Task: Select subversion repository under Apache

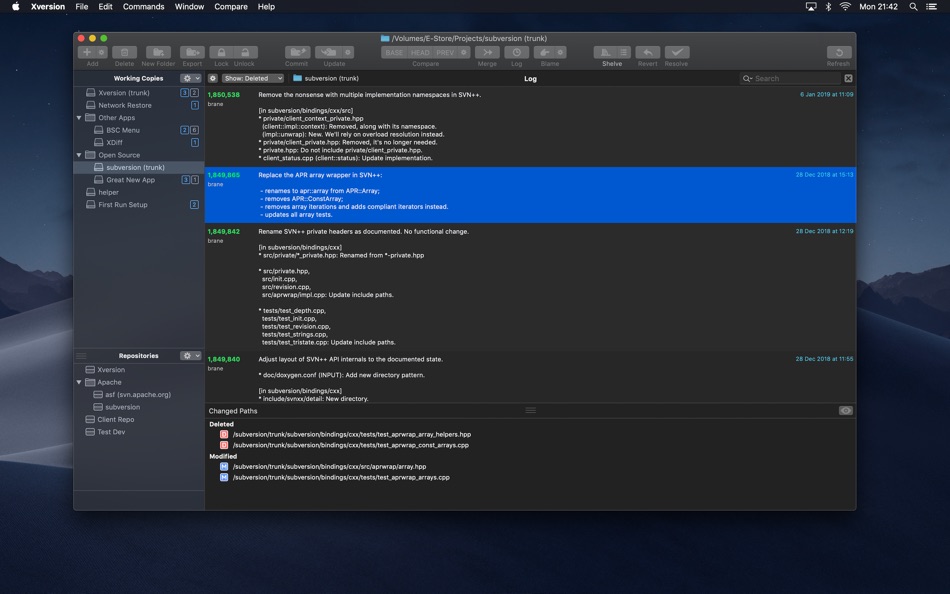Action: (x=139, y=407)
